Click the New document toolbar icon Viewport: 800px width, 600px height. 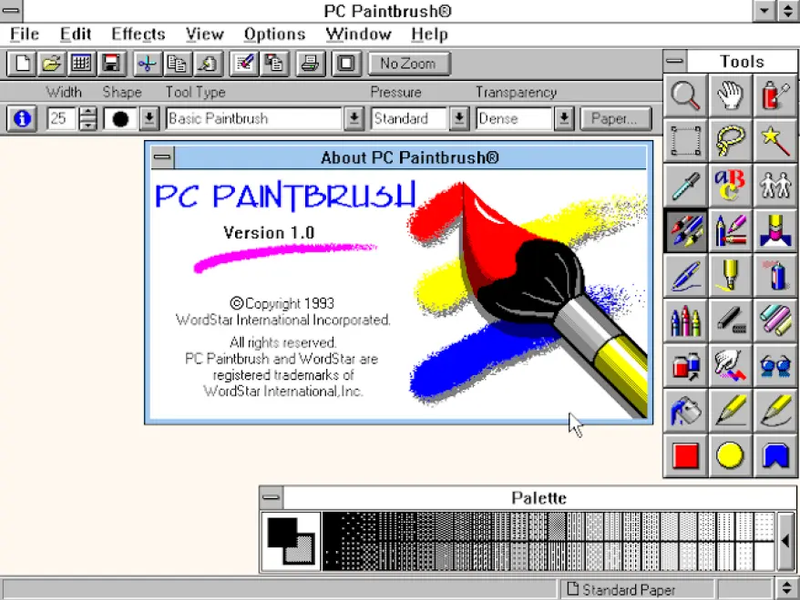22,64
